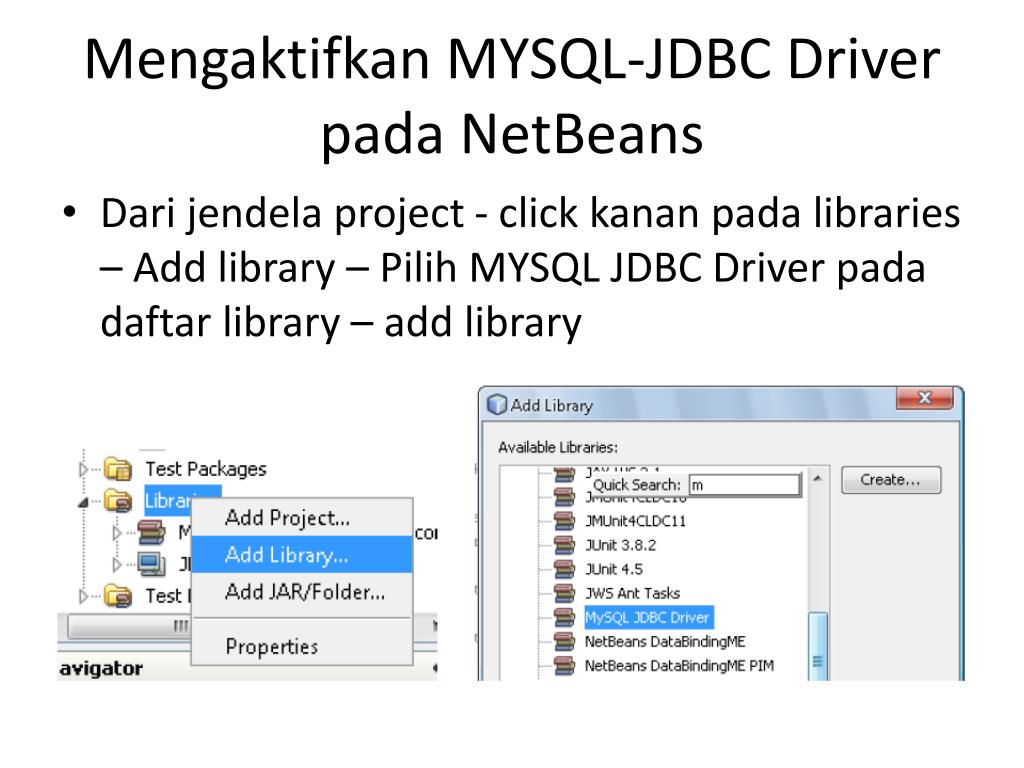1024x768 pixels.
Task: Click the project panel horizontal scrollbar
Action: [x=129, y=627]
